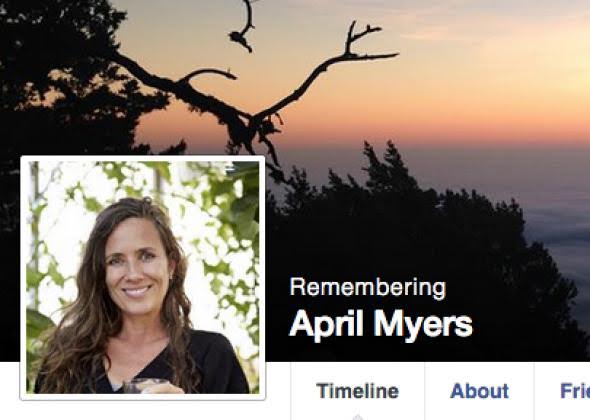
Task: Click the April Myers profile name
Action: [x=380, y=324]
